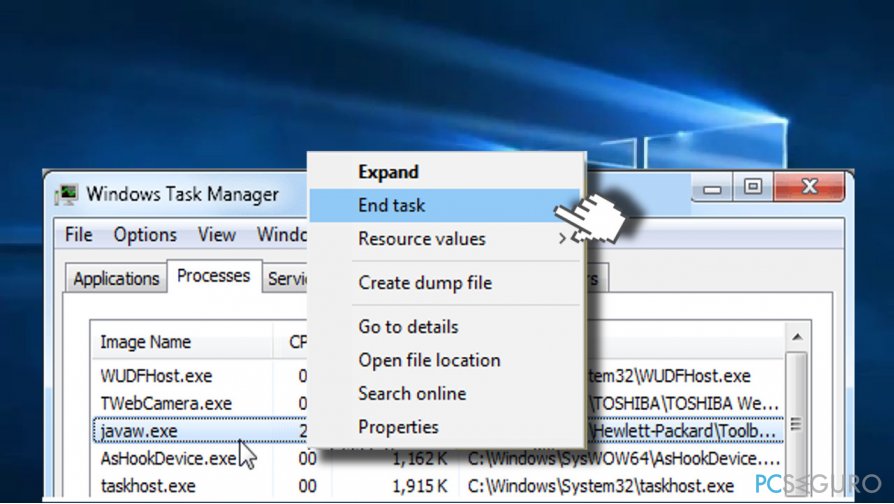This screenshot has height=504, width=894.
Task: Select Expand in the context menu
Action: (388, 172)
